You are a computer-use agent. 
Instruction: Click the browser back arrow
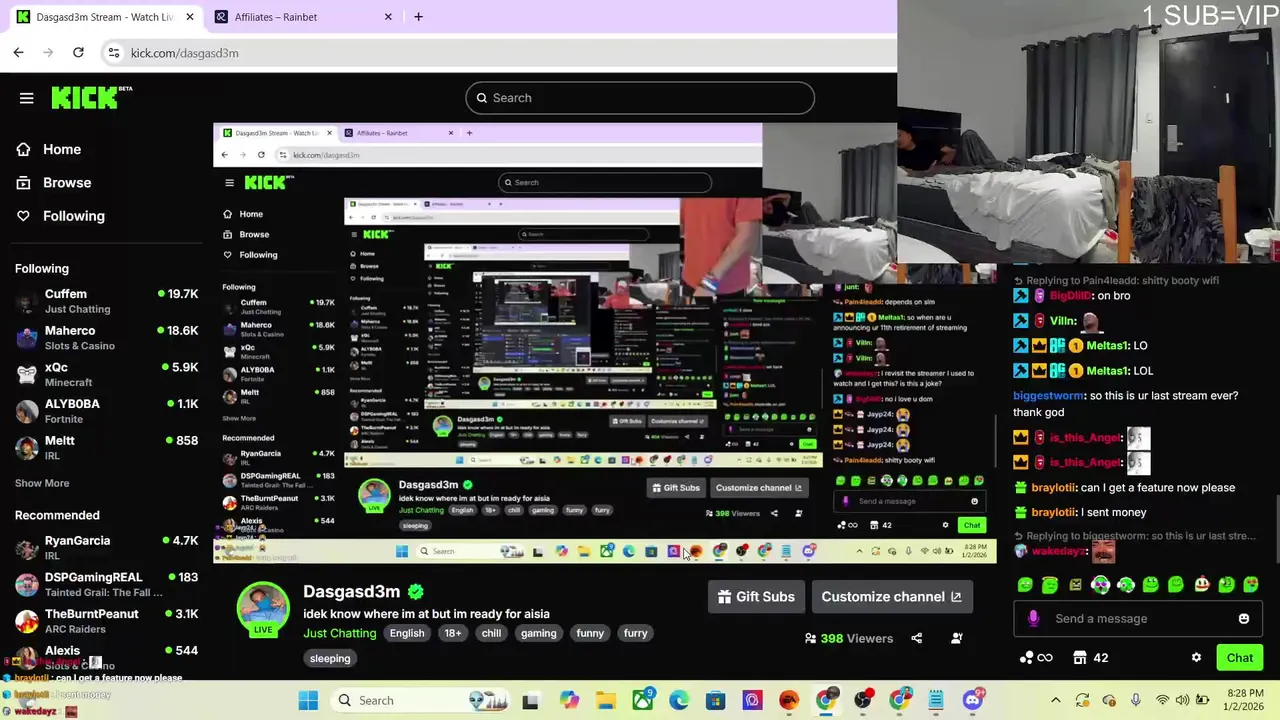[x=19, y=53]
